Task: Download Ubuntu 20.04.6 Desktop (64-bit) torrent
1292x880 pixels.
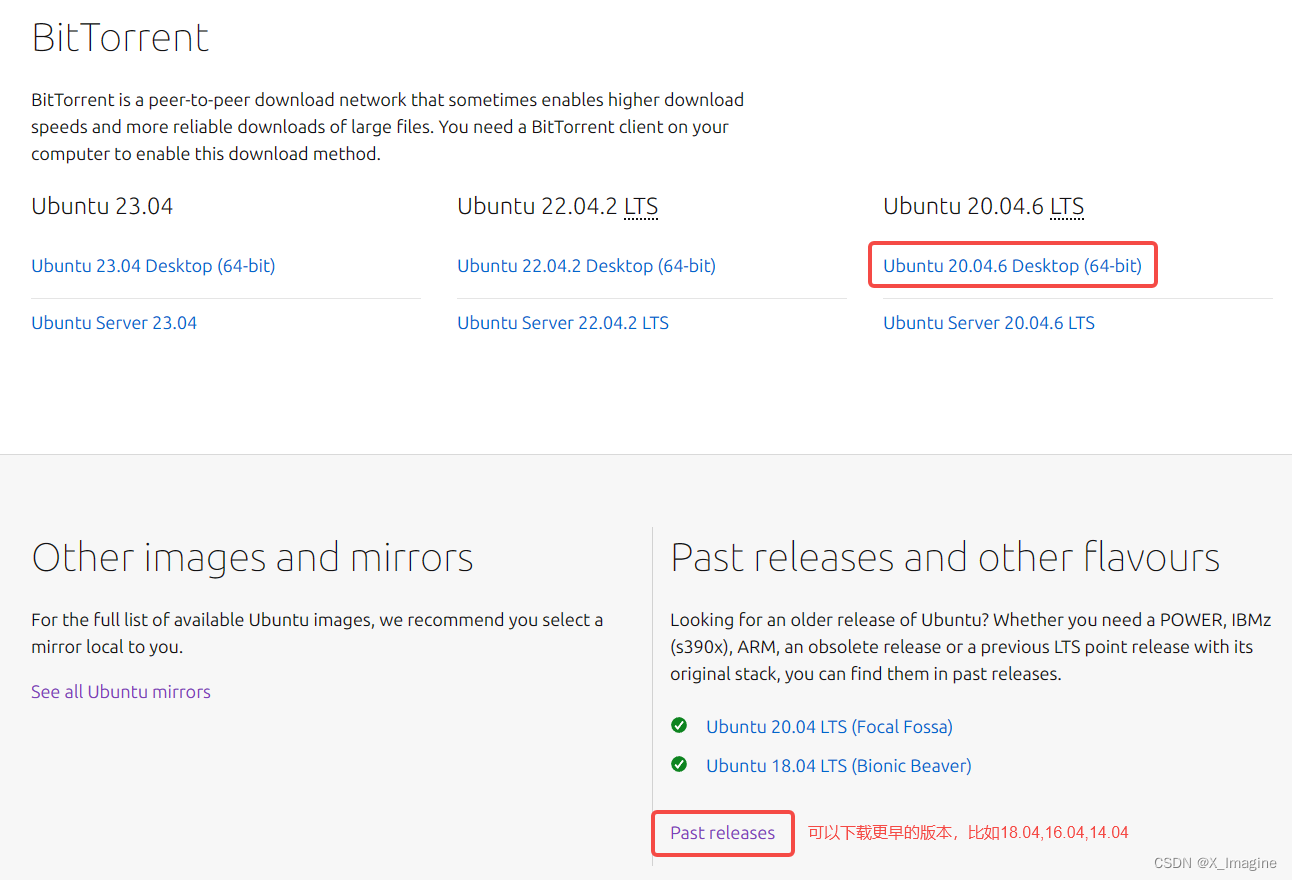Action: [x=1012, y=266]
